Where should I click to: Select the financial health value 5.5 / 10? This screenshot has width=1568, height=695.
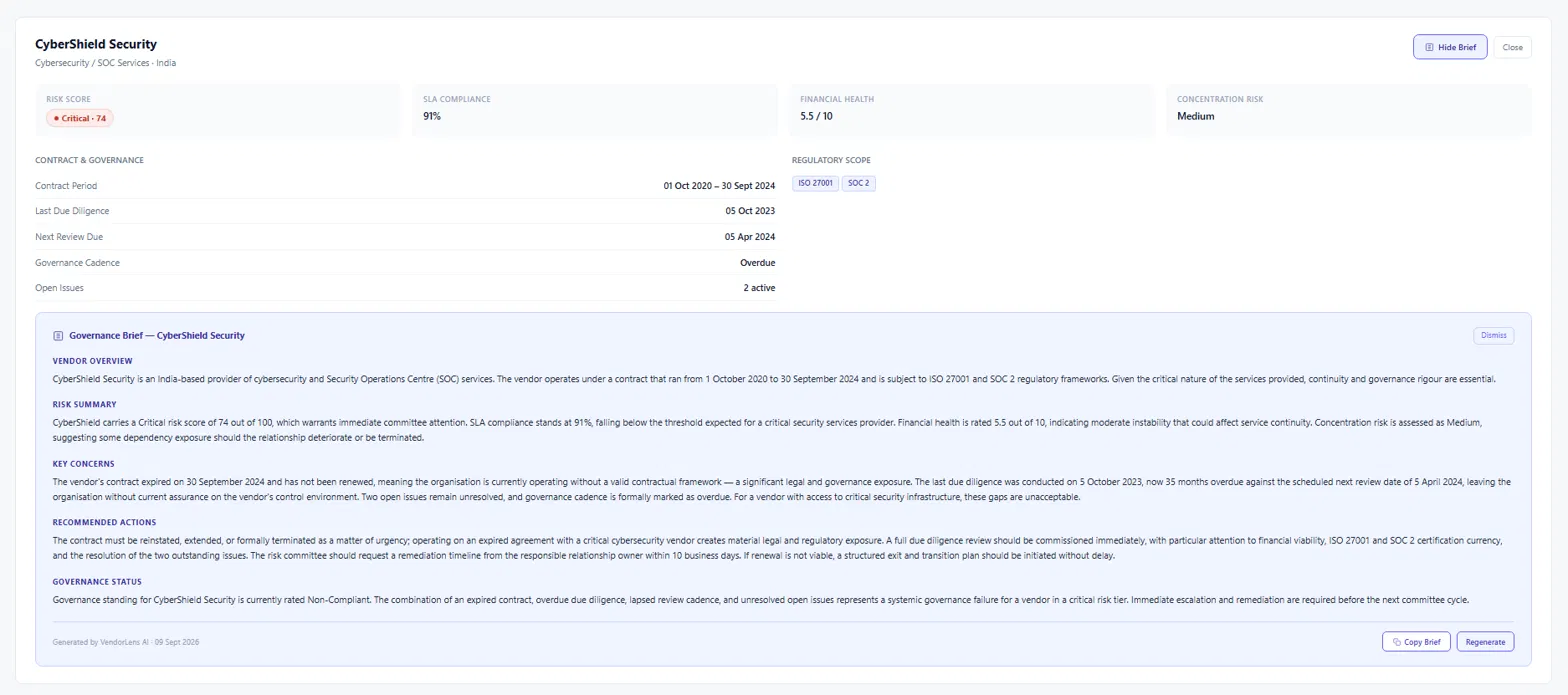click(816, 116)
